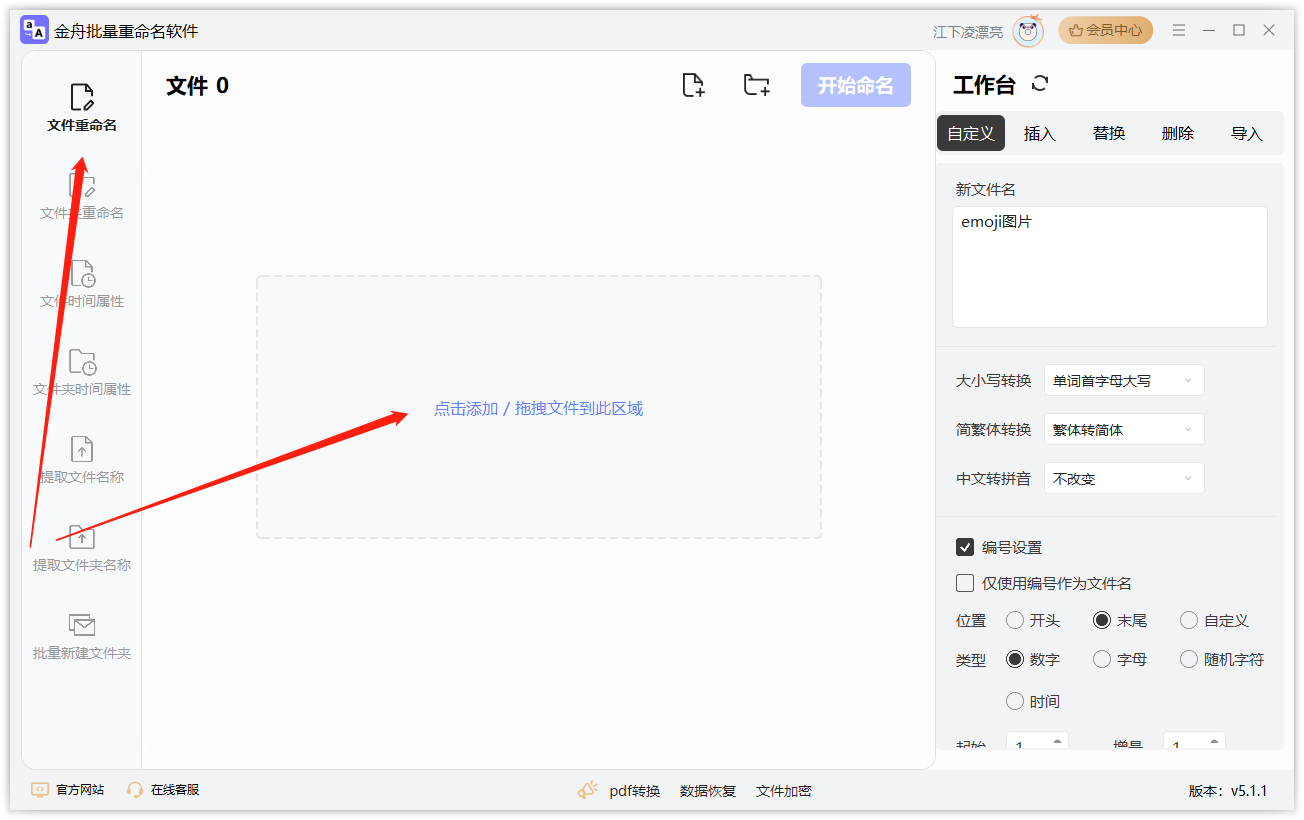Viewport: 1304px width, 820px height.
Task: Open the 文件夹重命名 sidebar section
Action: (82, 196)
